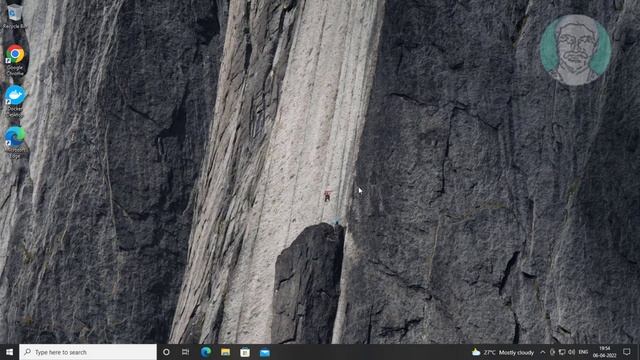Open the volume speaker tray icon

[571, 352]
